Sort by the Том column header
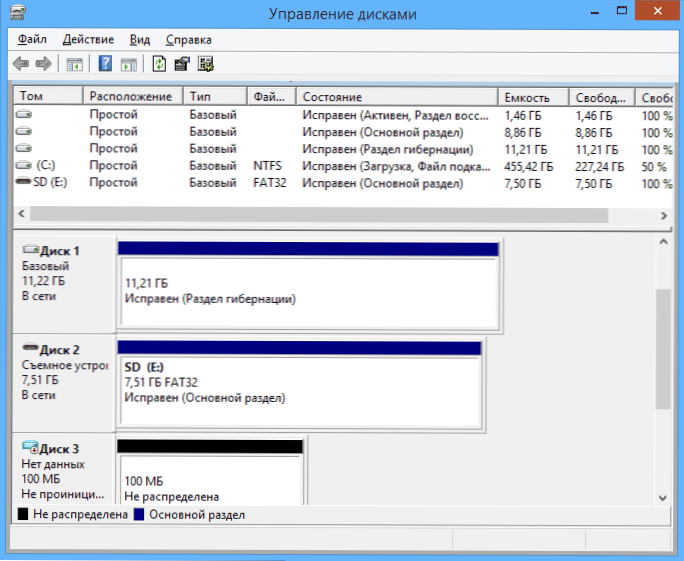The height and width of the screenshot is (561, 684). click(x=48, y=96)
